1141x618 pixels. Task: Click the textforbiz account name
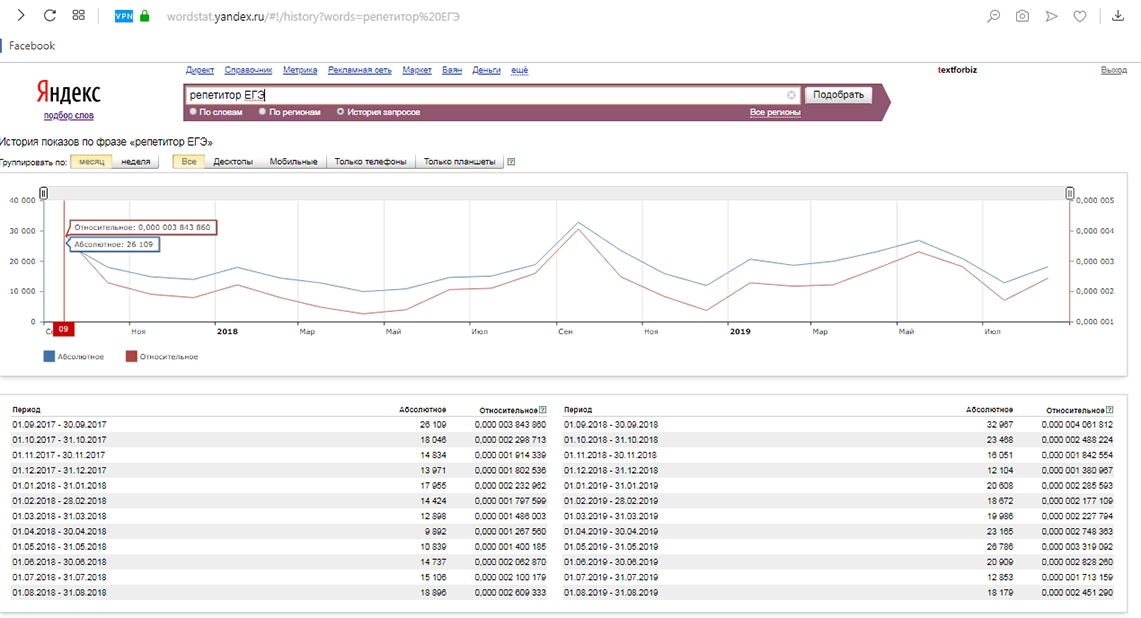click(957, 70)
